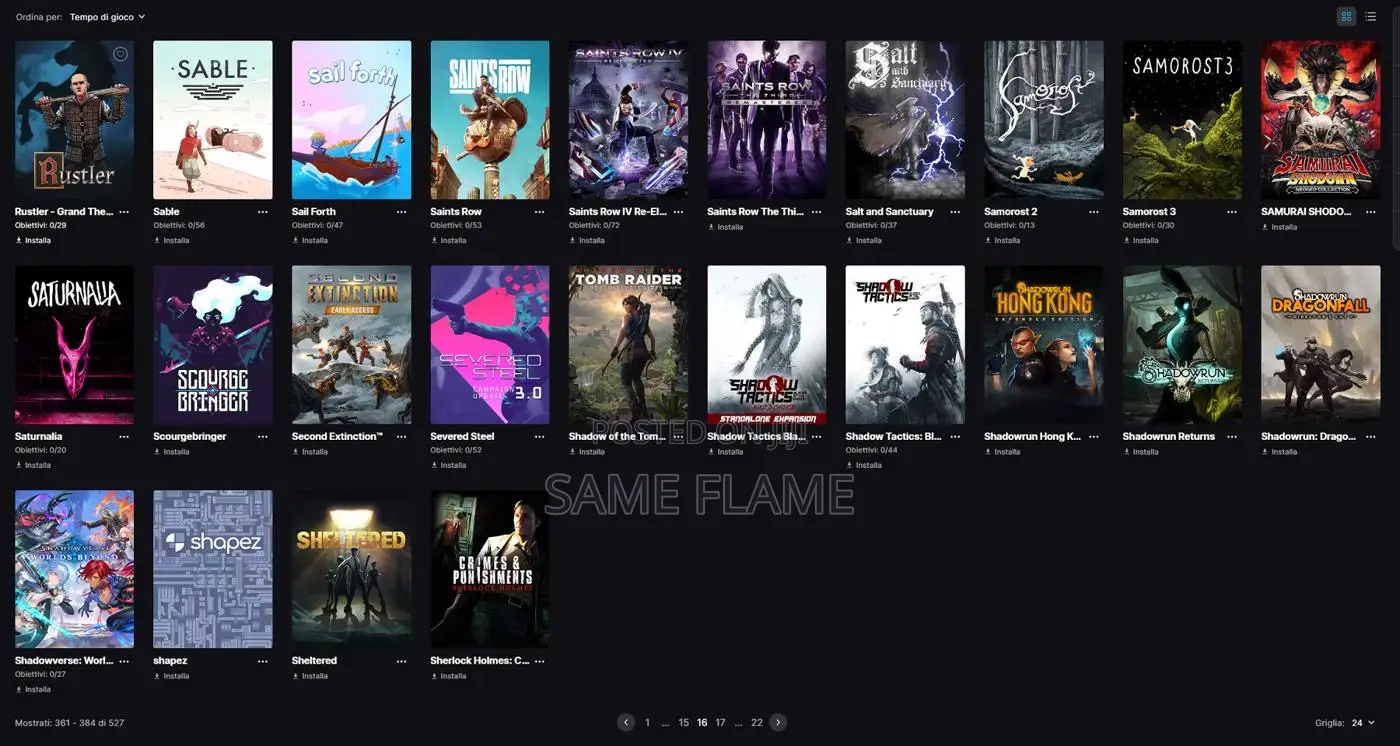Open the three-dot menu for Shadowverse

(x=124, y=661)
